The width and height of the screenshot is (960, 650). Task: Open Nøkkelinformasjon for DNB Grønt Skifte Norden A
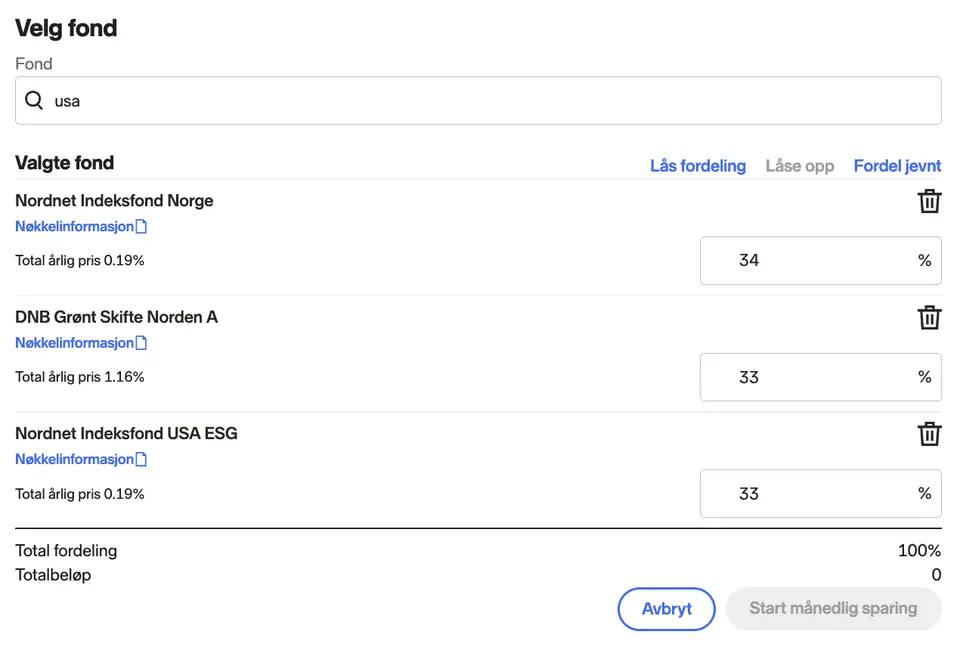74,343
